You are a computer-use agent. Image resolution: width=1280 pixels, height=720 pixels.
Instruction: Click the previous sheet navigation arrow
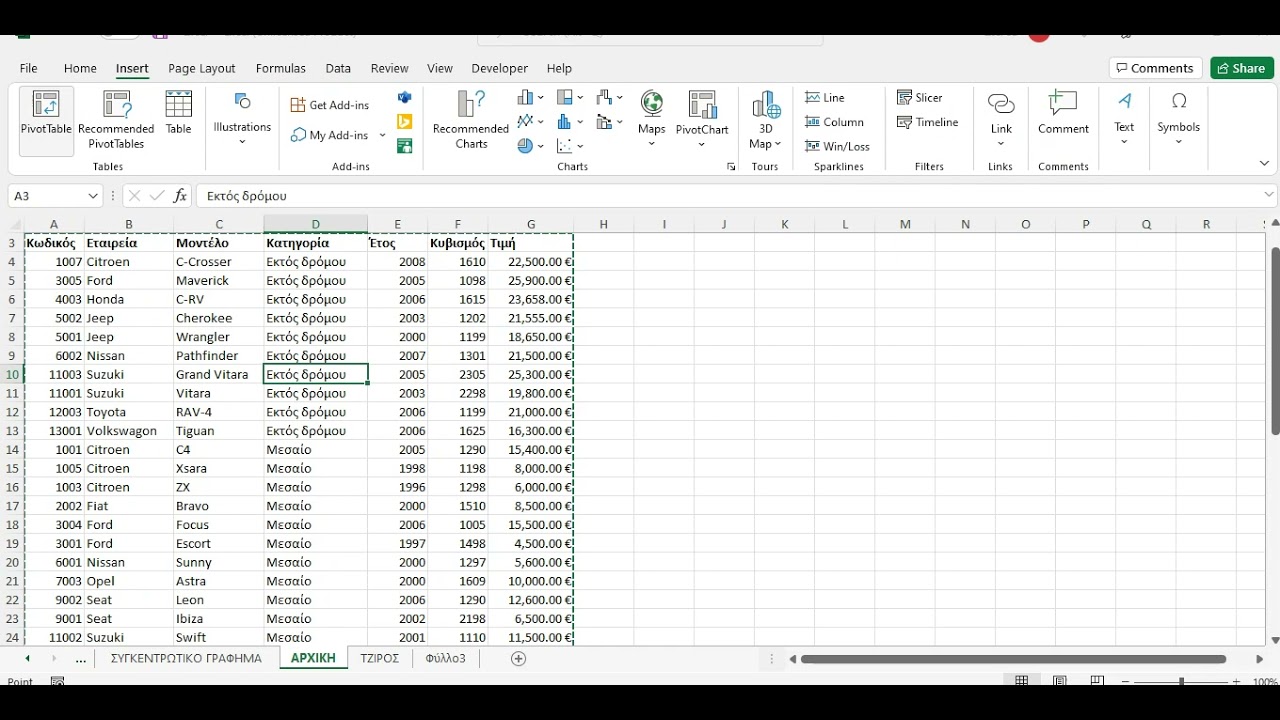click(27, 659)
